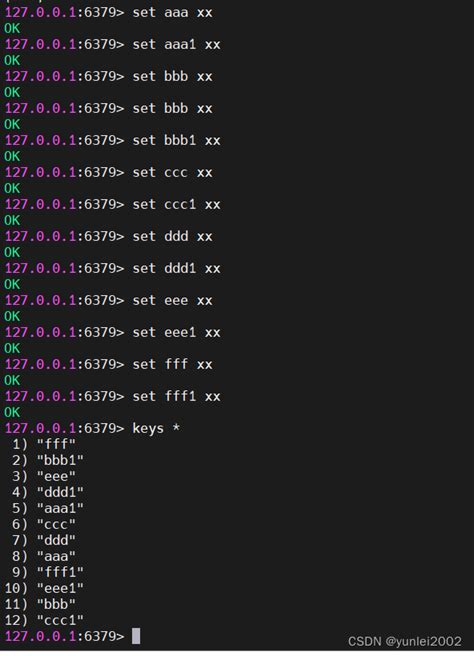Click result entry 10) "eee1"
The height and width of the screenshot is (656, 474).
(x=44, y=588)
